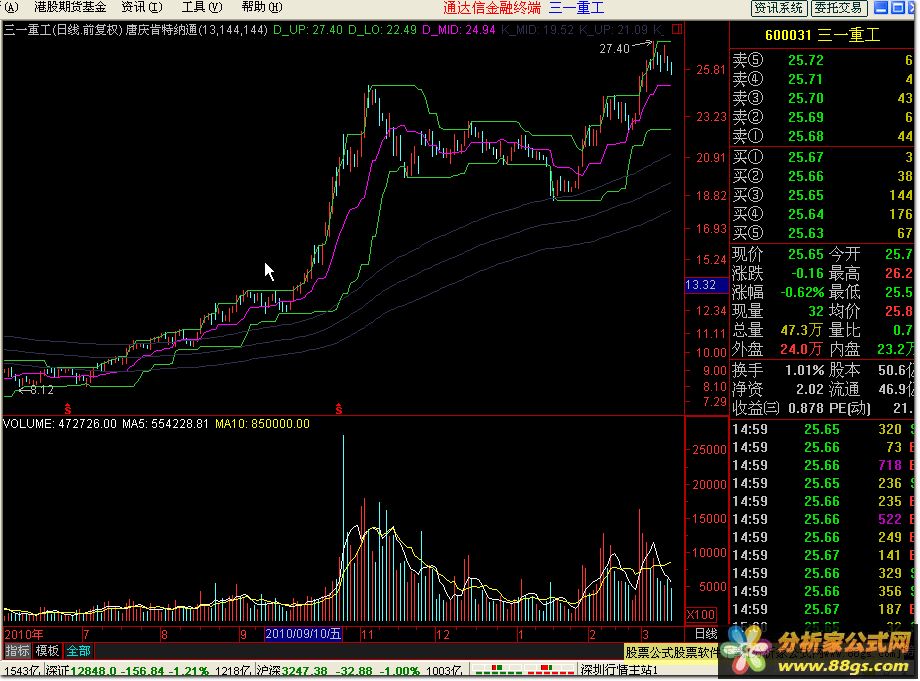Image resolution: width=920 pixels, height=681 pixels.
Task: Click the VOLUME: 472726.00 label
Action: click(x=60, y=423)
